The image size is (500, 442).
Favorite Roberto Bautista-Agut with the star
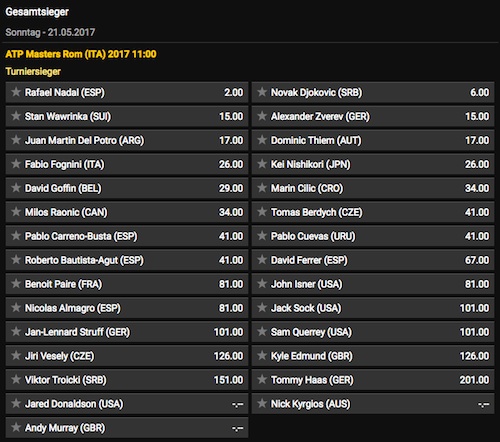point(16,260)
